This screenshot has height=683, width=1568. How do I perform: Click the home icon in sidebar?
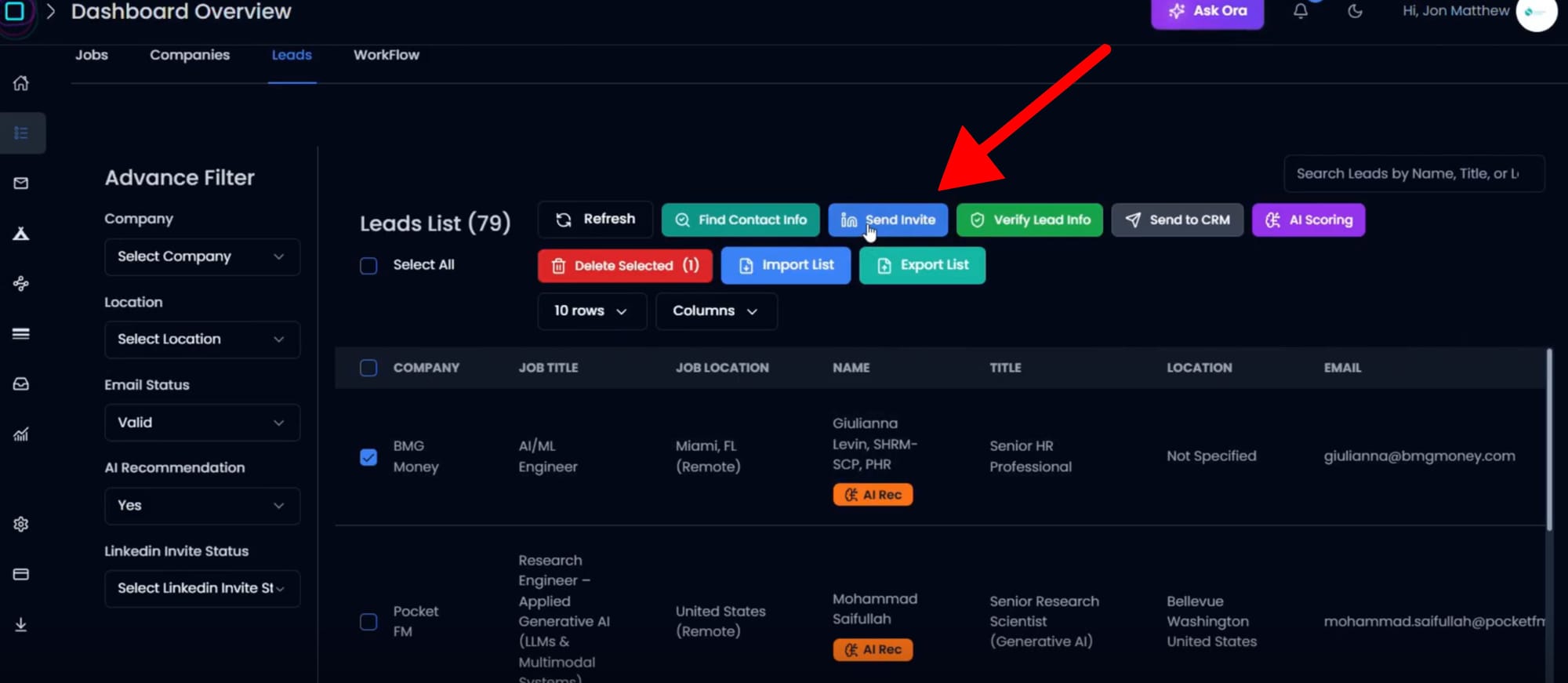21,83
